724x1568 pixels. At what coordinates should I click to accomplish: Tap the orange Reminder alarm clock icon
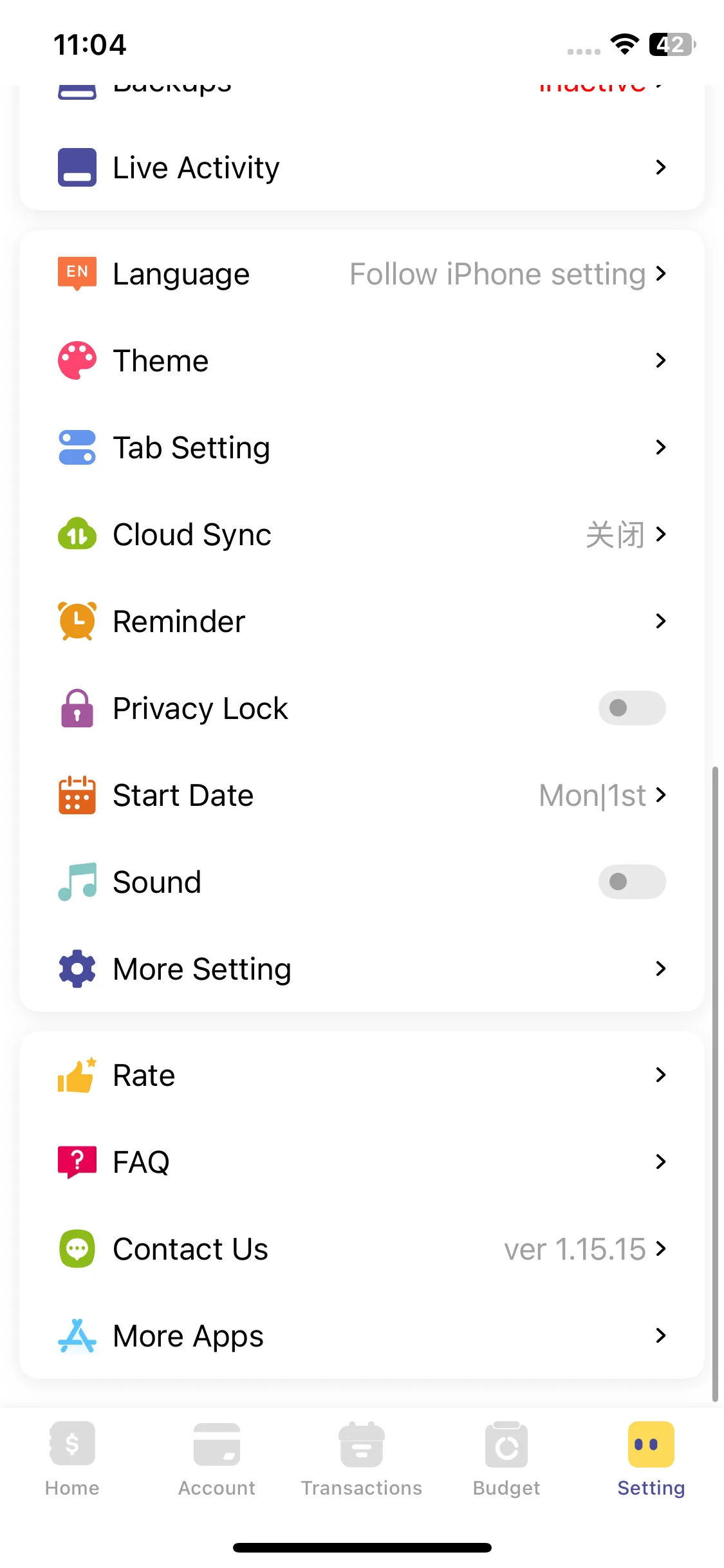[x=77, y=621]
